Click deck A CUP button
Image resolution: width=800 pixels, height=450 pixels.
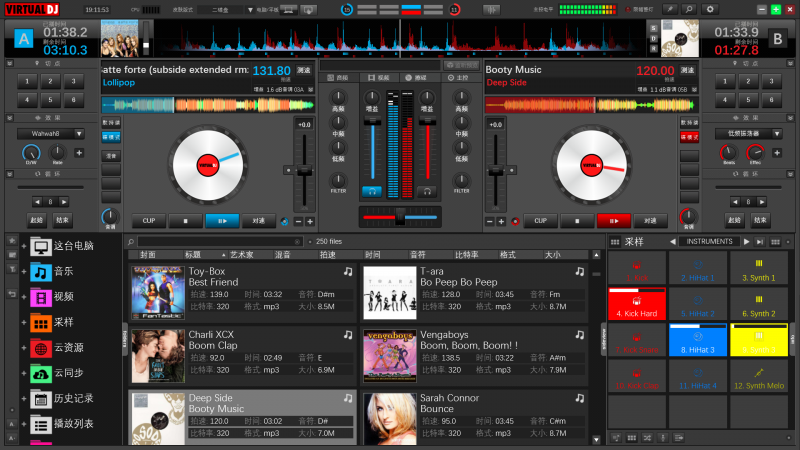148,221
